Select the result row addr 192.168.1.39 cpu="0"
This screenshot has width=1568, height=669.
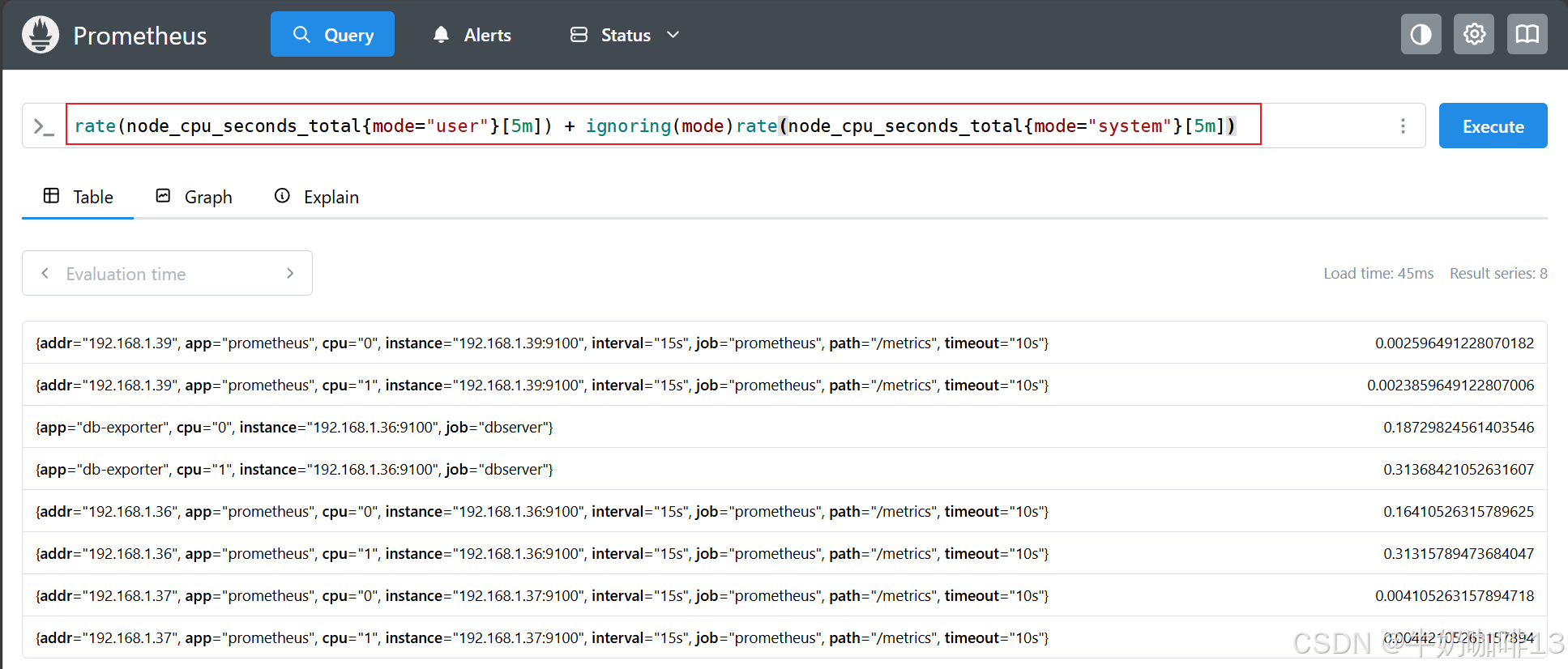point(784,343)
